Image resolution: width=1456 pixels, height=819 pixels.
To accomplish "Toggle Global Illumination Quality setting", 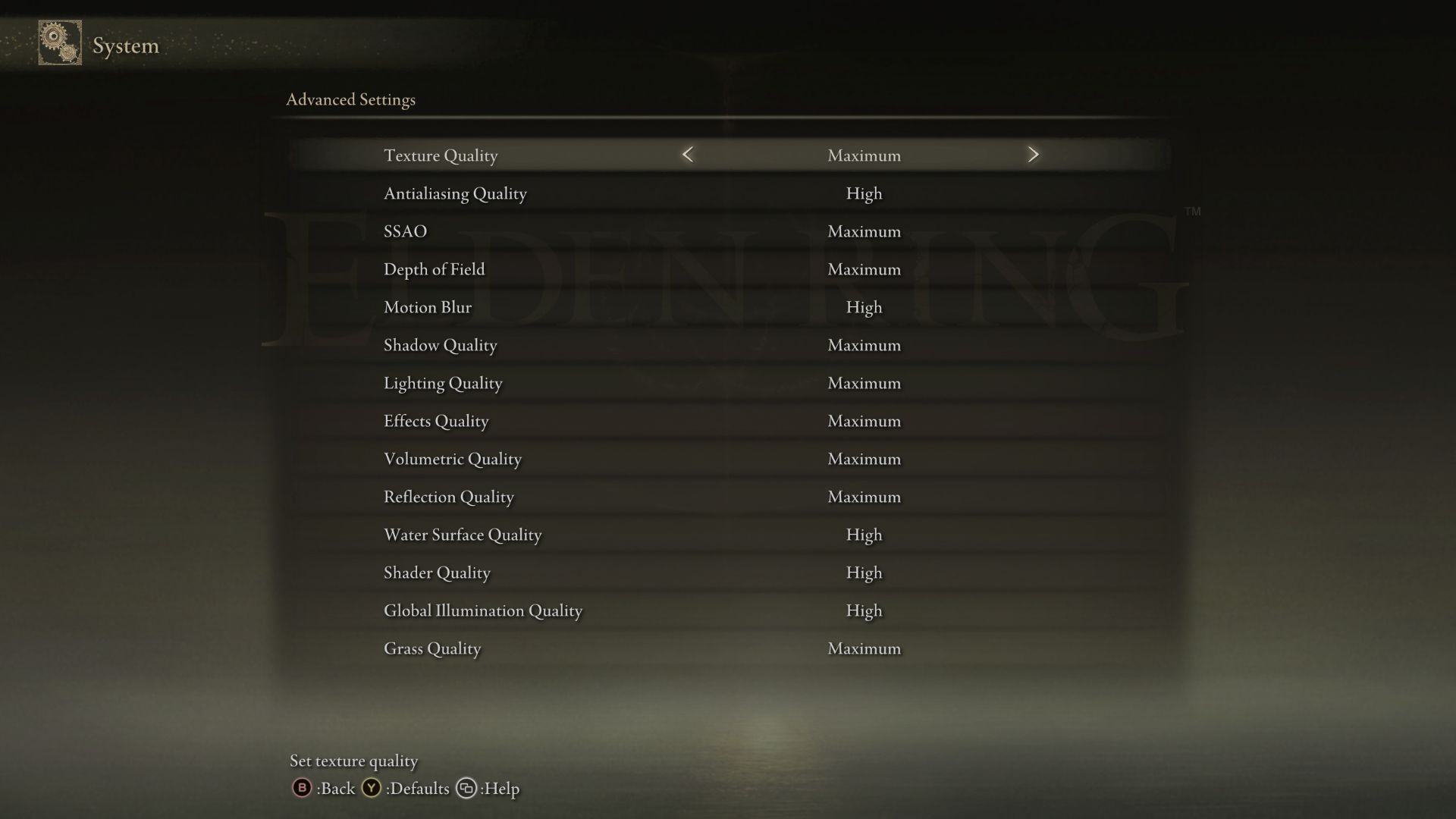I will click(x=864, y=611).
